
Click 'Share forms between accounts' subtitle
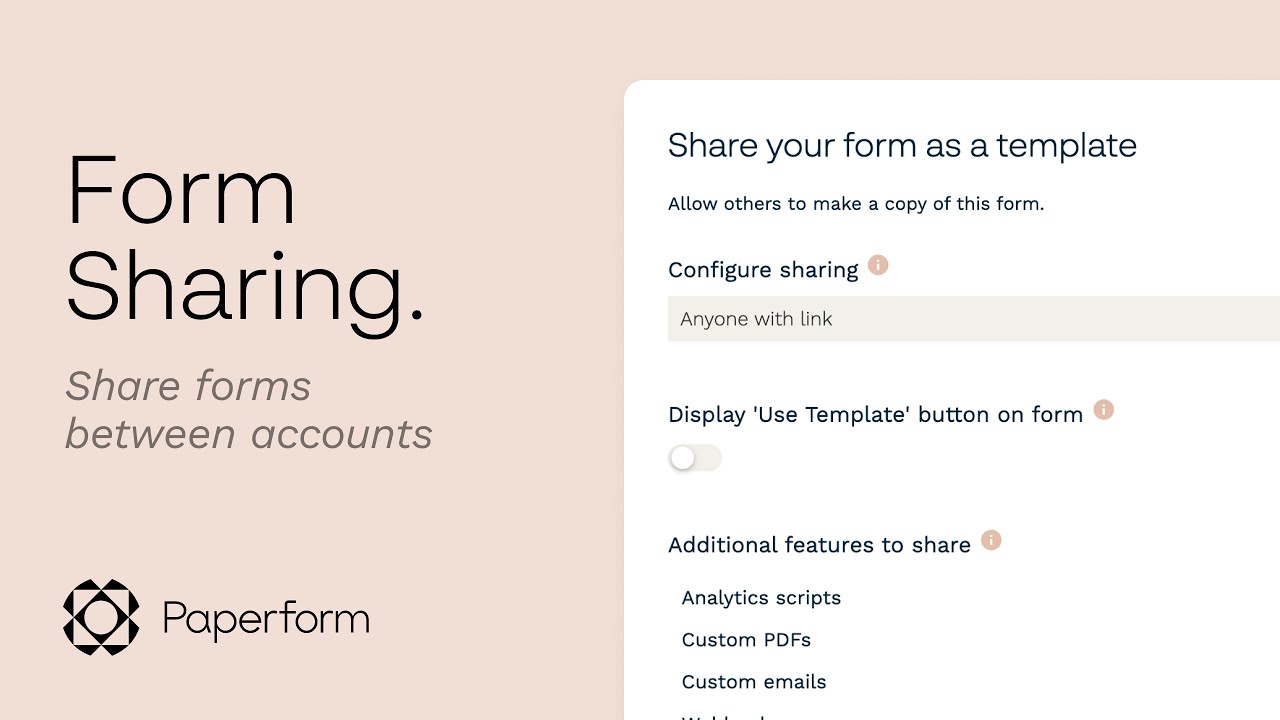tap(249, 410)
